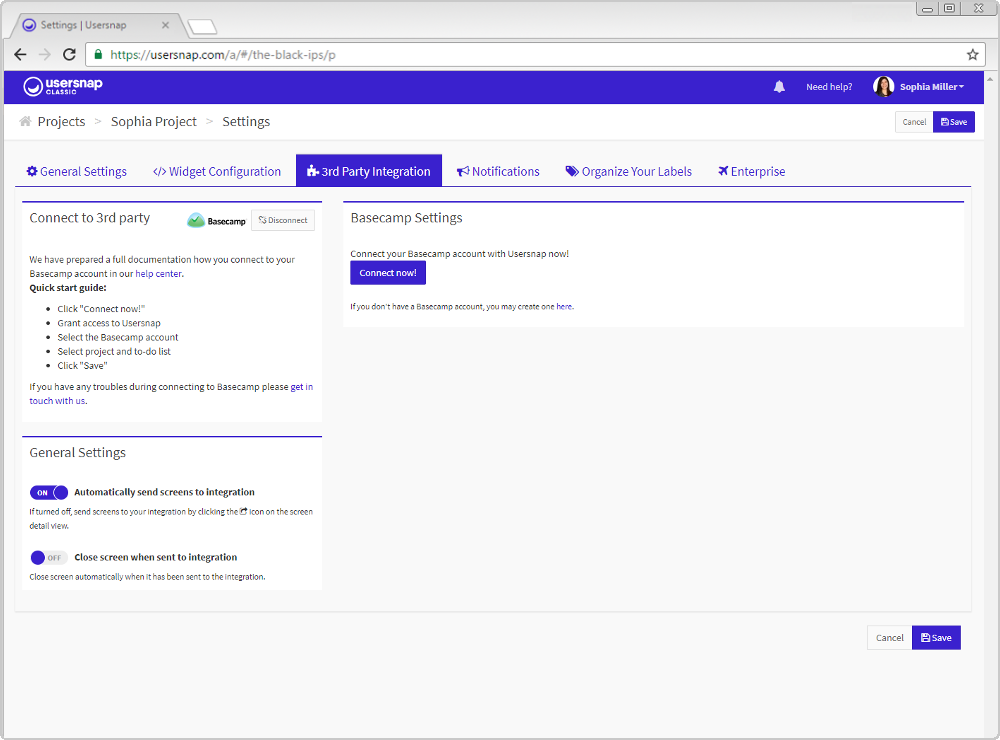This screenshot has width=1000, height=740.
Task: Open Sophia Project in the breadcrumb
Action: 154,121
